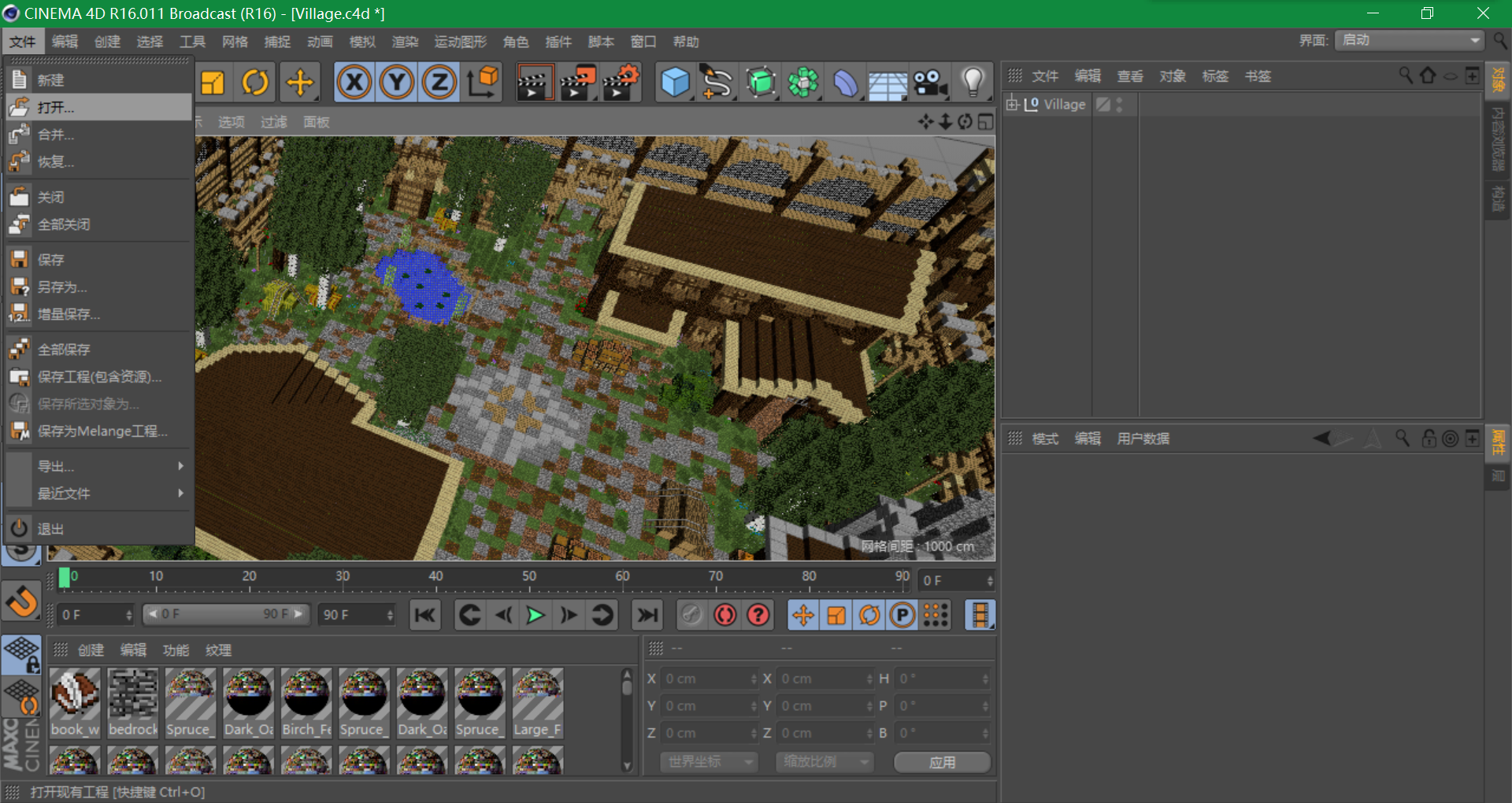Click the green array modeling icon
1512x803 pixels.
click(803, 83)
